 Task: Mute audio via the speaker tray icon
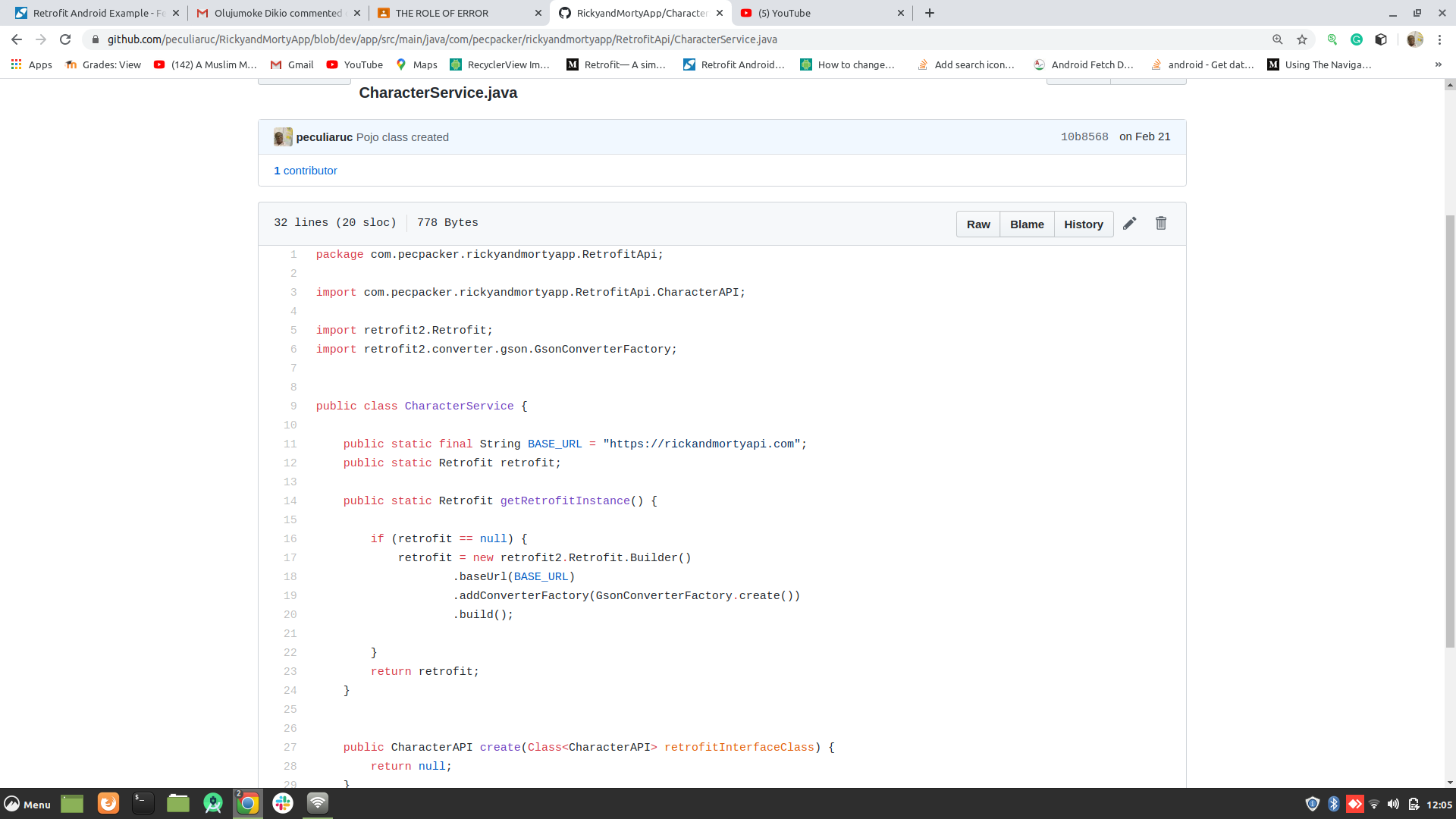point(1393,804)
